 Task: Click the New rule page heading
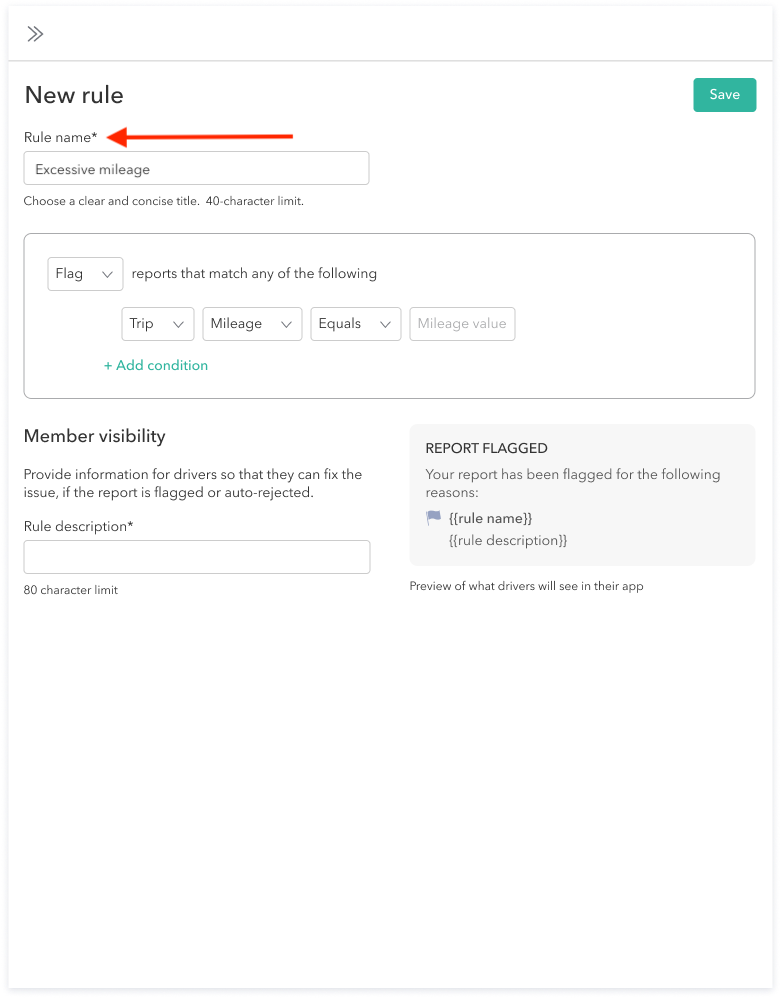pyautogui.click(x=74, y=95)
